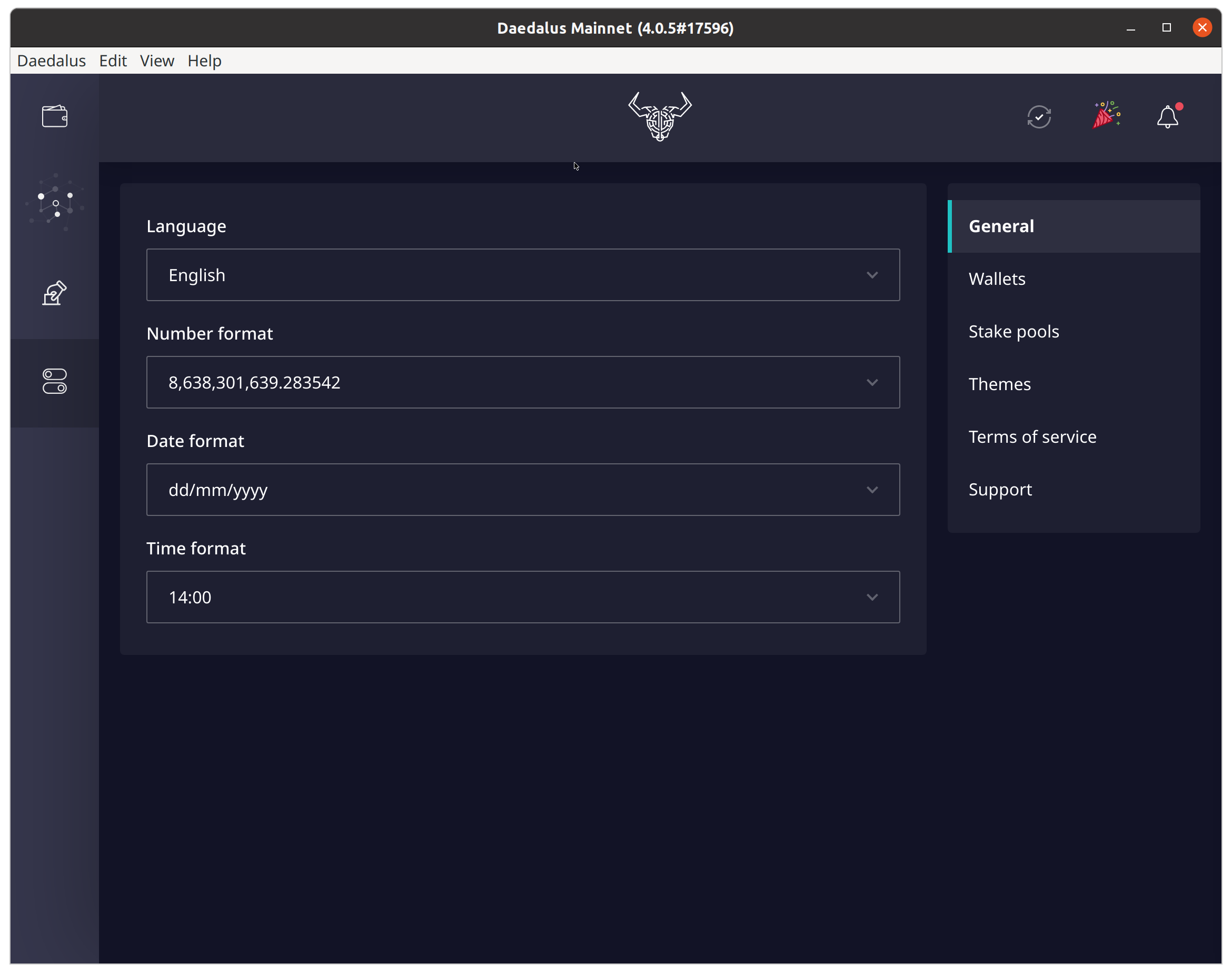Image resolution: width=1232 pixels, height=974 pixels.
Task: Expand the Number format selector
Action: pos(522,382)
